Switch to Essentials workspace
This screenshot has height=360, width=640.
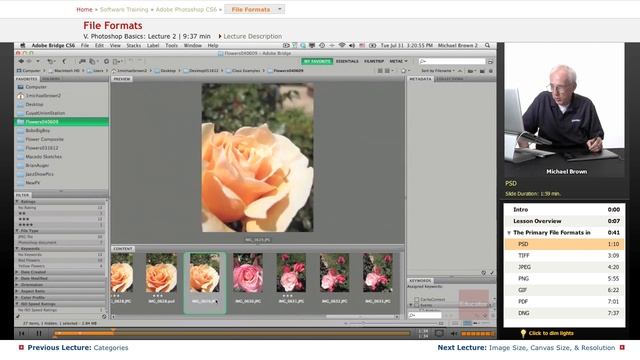click(347, 61)
